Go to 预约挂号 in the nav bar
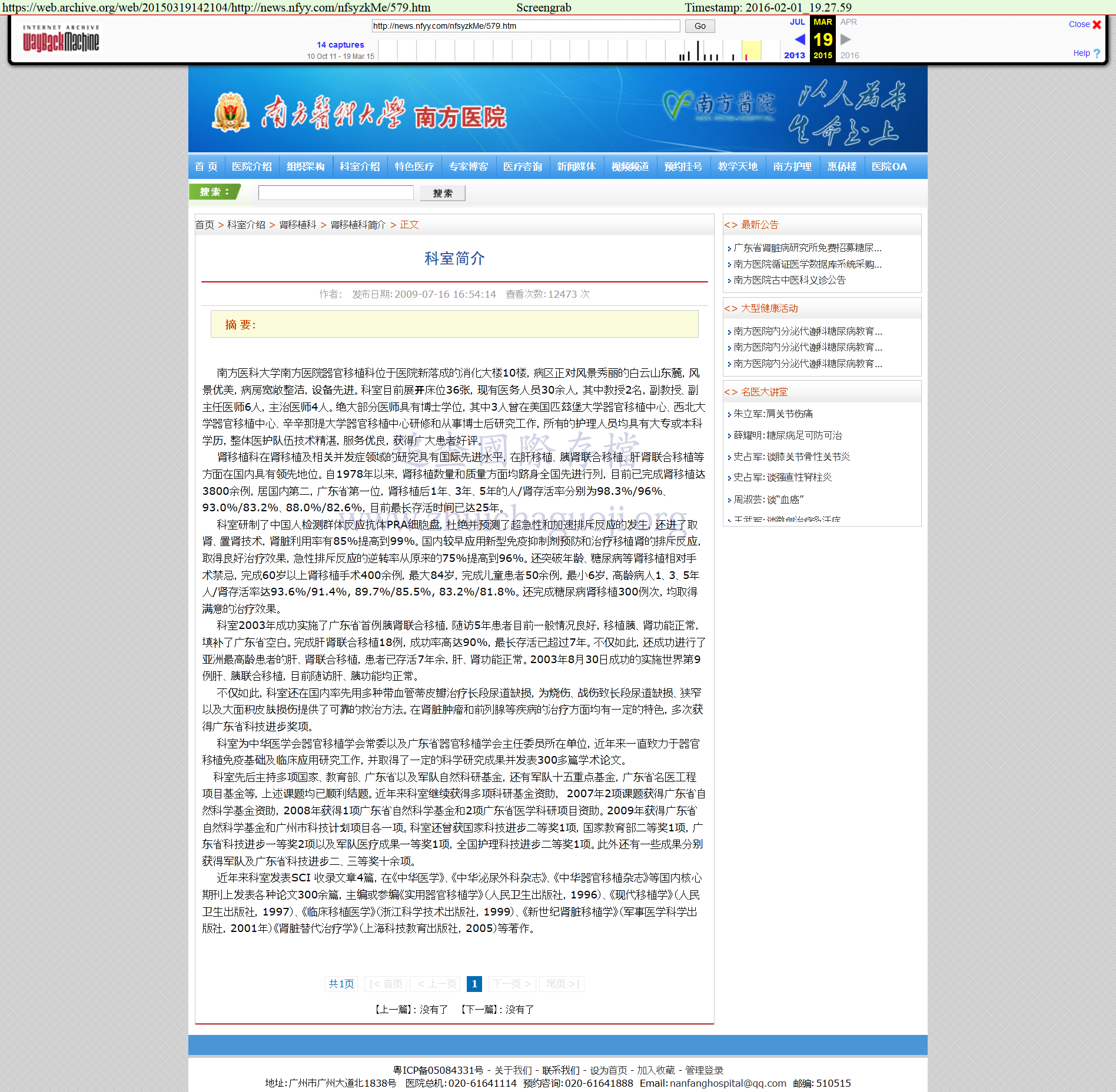 pyautogui.click(x=683, y=167)
